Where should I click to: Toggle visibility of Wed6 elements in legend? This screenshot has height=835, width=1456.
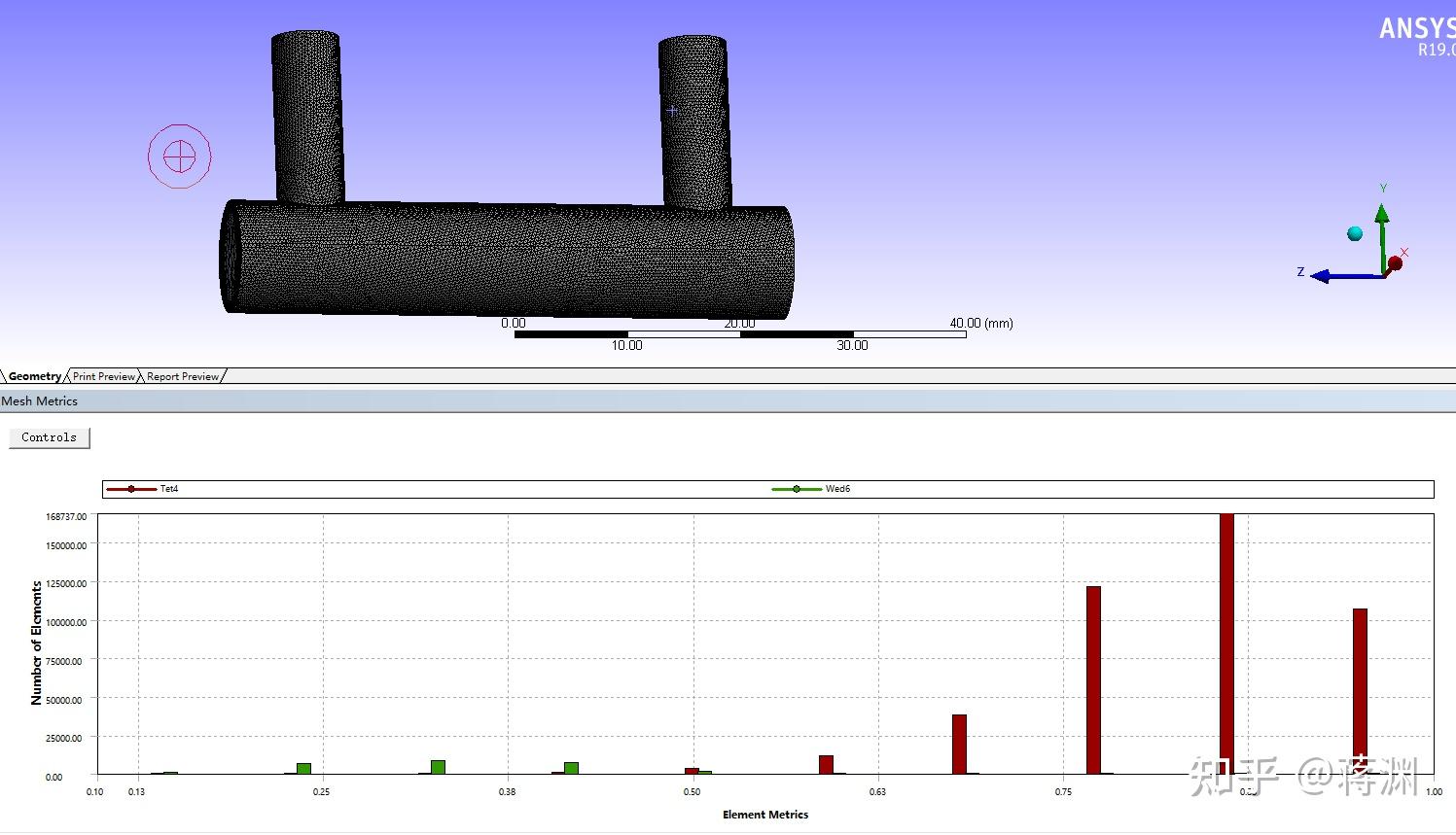coord(798,488)
